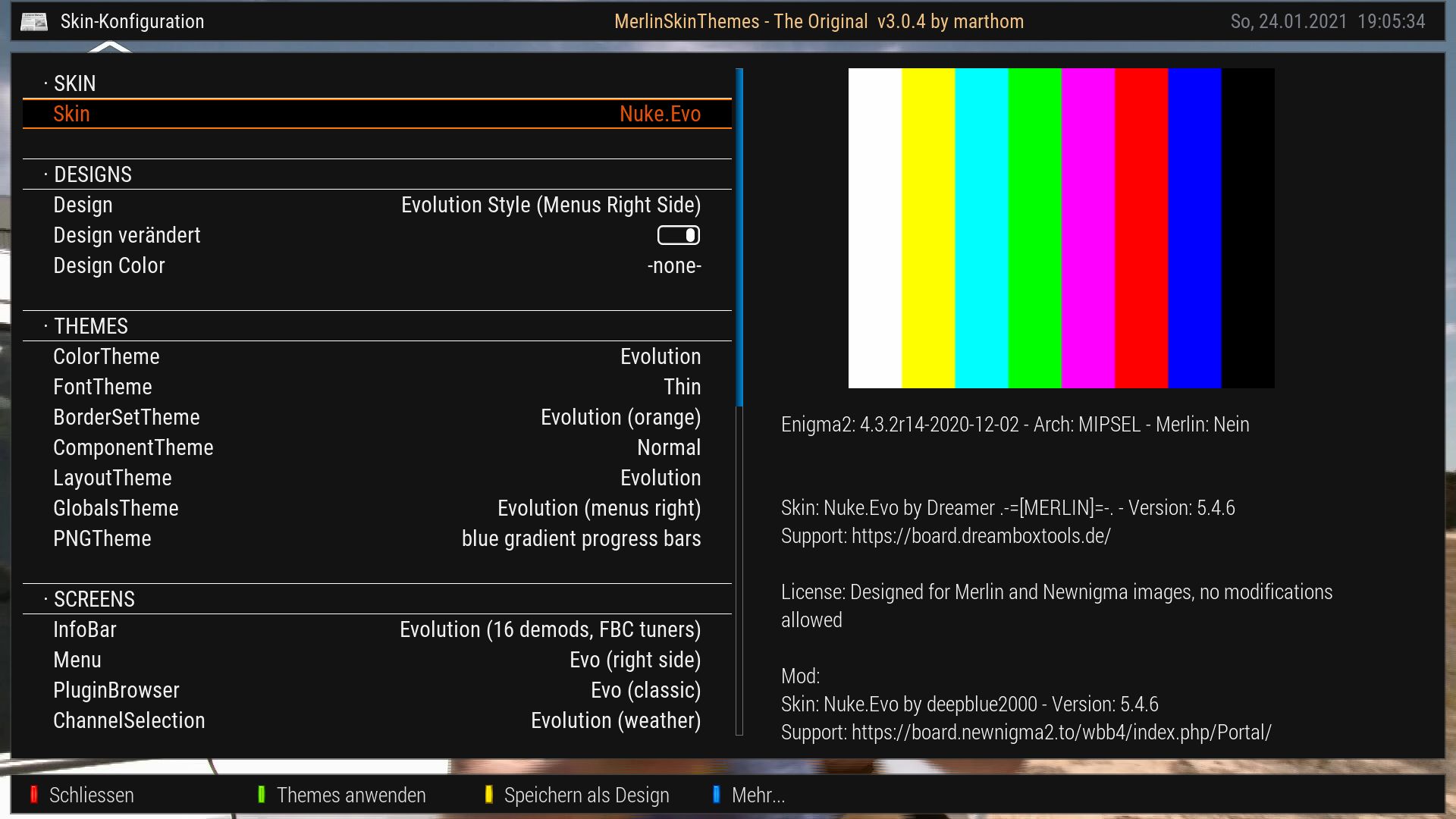Change LayoutTheme value Evolution

[661, 478]
